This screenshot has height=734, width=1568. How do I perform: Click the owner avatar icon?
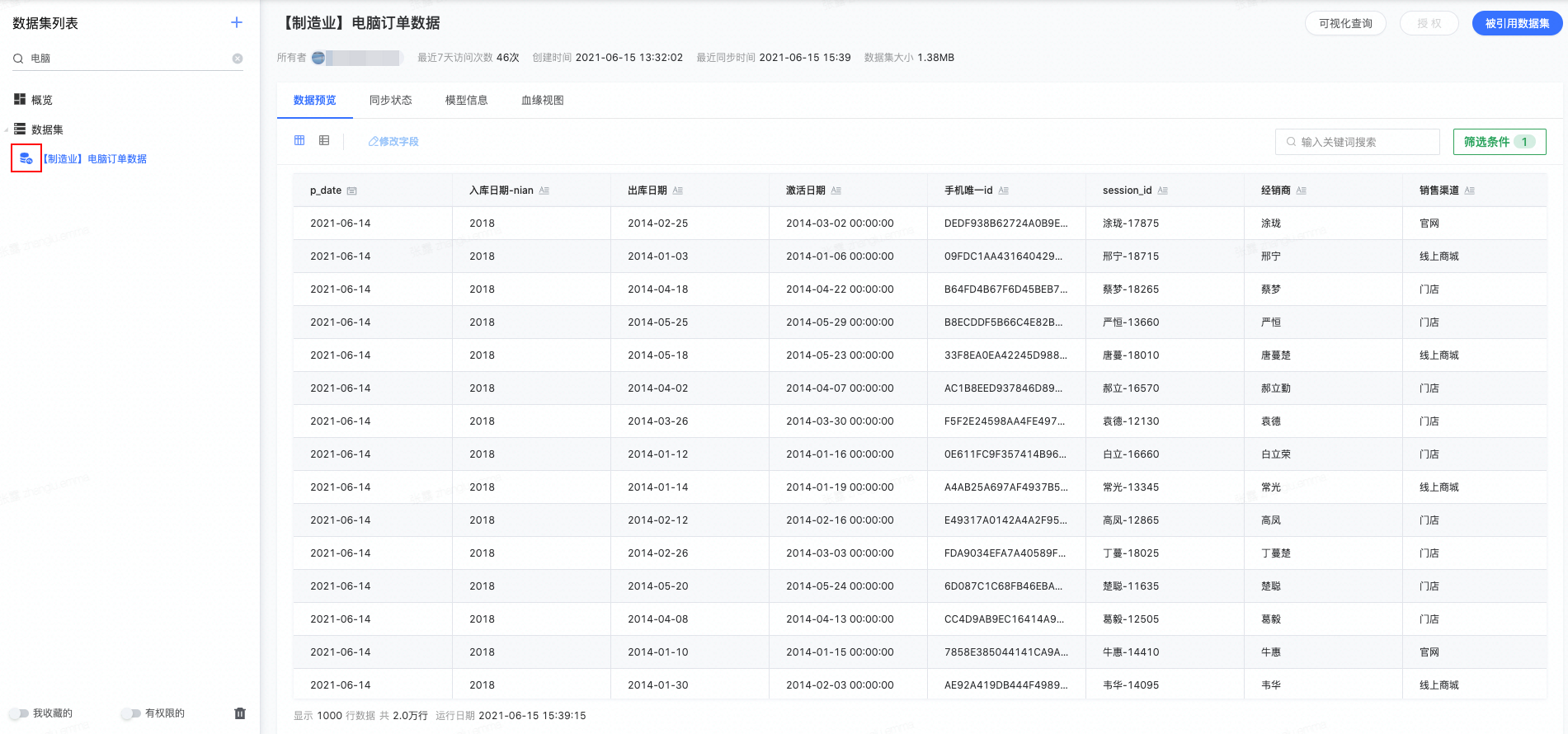[x=318, y=58]
